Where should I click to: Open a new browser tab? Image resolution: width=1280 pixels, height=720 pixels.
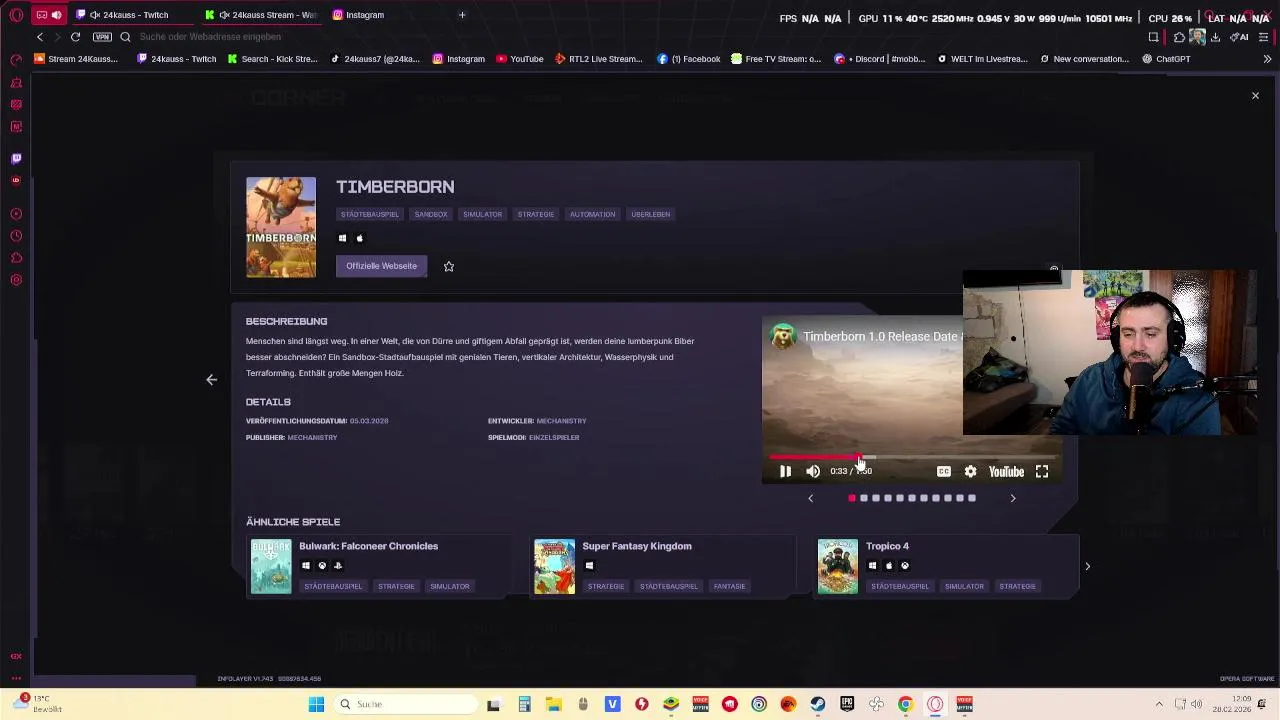click(x=462, y=15)
